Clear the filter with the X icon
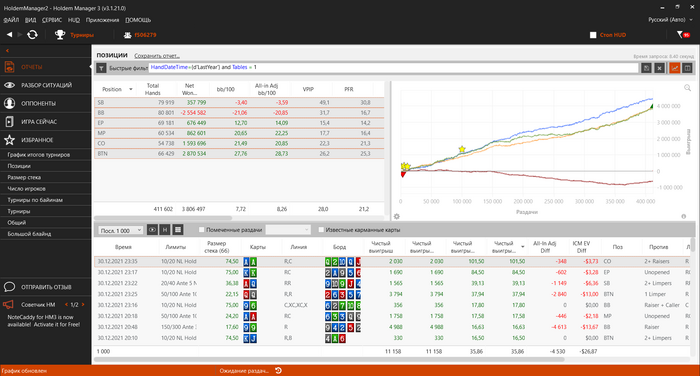This screenshot has height=376, width=700. pos(659,68)
